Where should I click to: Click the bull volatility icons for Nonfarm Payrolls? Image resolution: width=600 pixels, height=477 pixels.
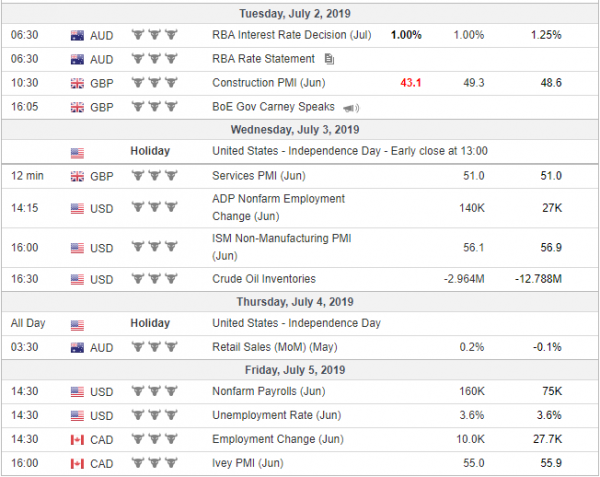click(x=154, y=392)
